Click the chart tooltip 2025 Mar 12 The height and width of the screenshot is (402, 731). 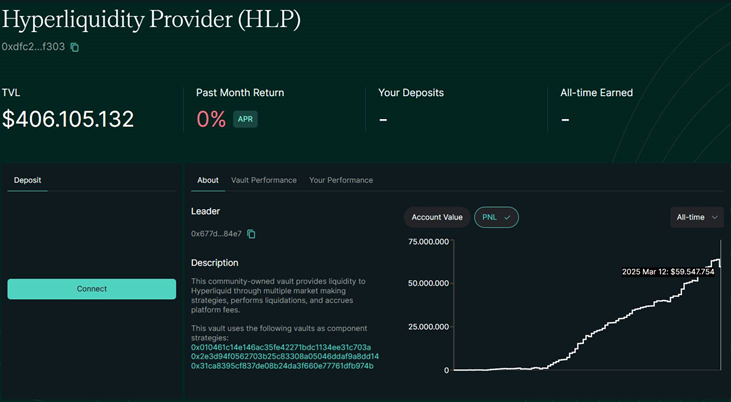(668, 272)
